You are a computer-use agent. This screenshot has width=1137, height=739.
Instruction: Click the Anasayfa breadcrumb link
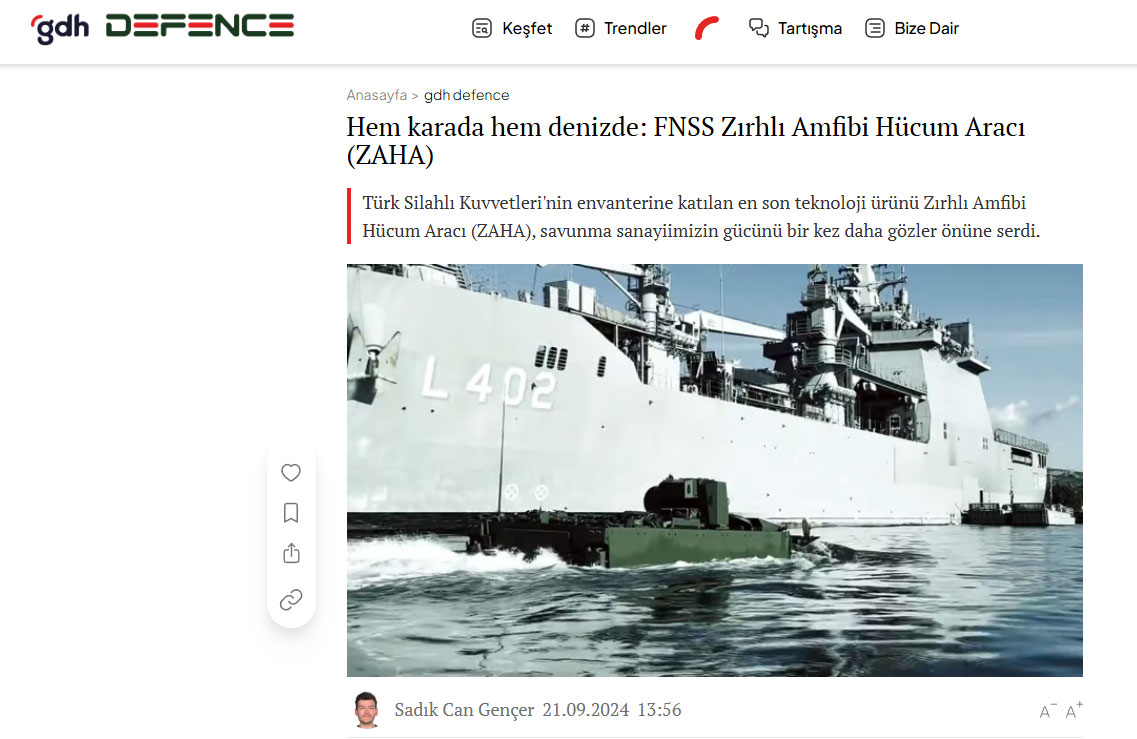376,95
